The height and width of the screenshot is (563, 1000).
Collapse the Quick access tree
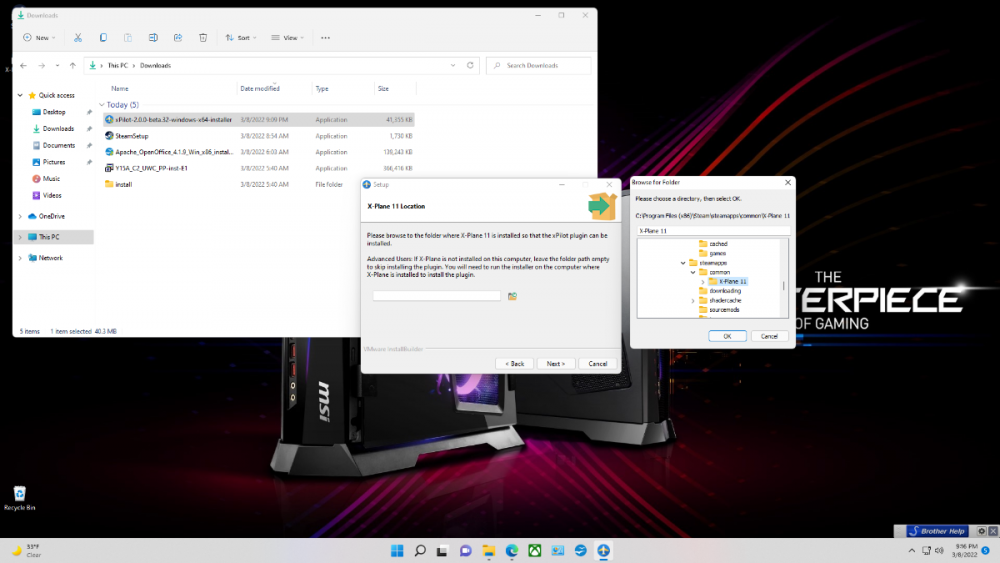click(x=20, y=95)
